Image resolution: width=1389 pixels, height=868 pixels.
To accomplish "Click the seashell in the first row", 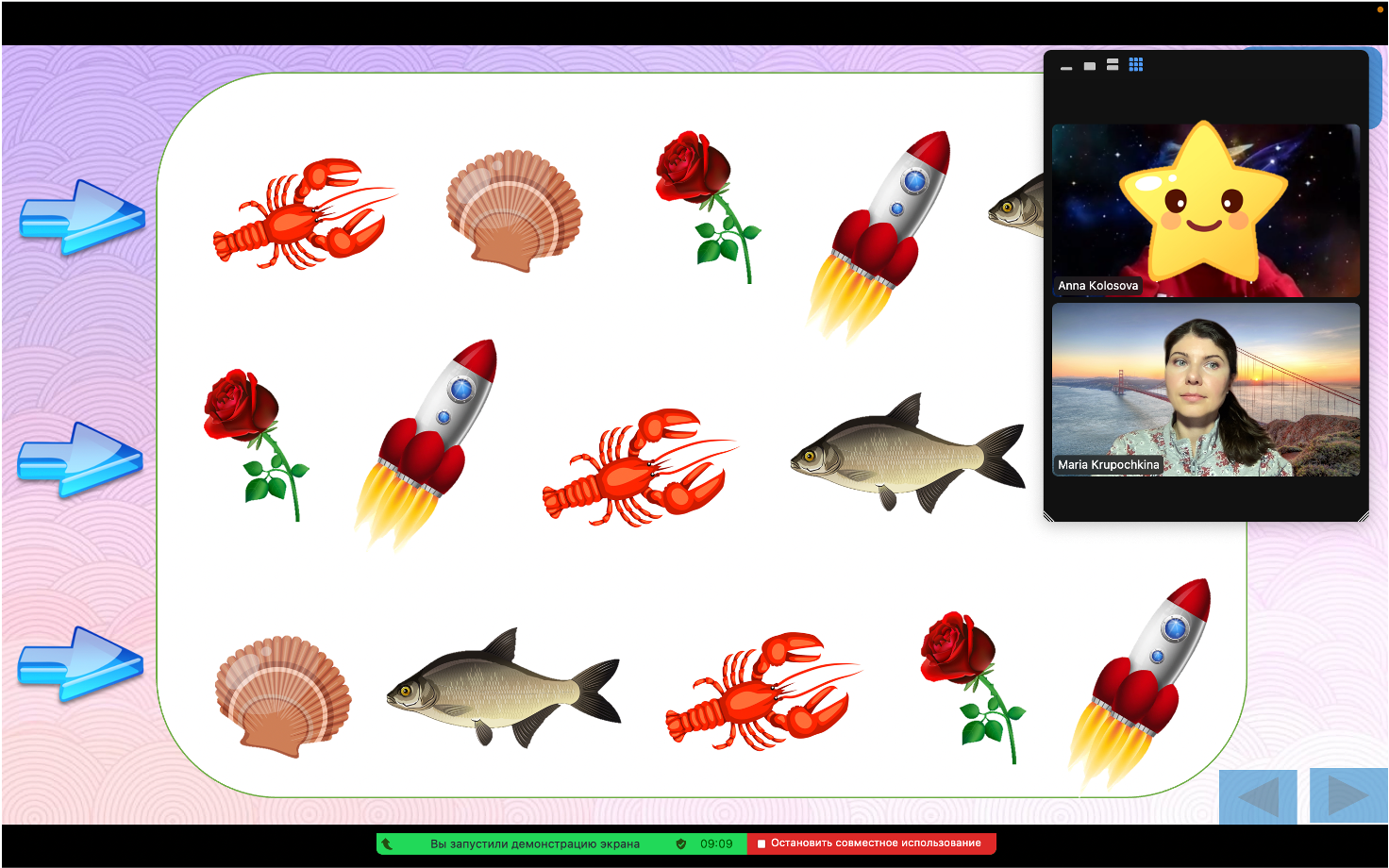I will click(514, 210).
